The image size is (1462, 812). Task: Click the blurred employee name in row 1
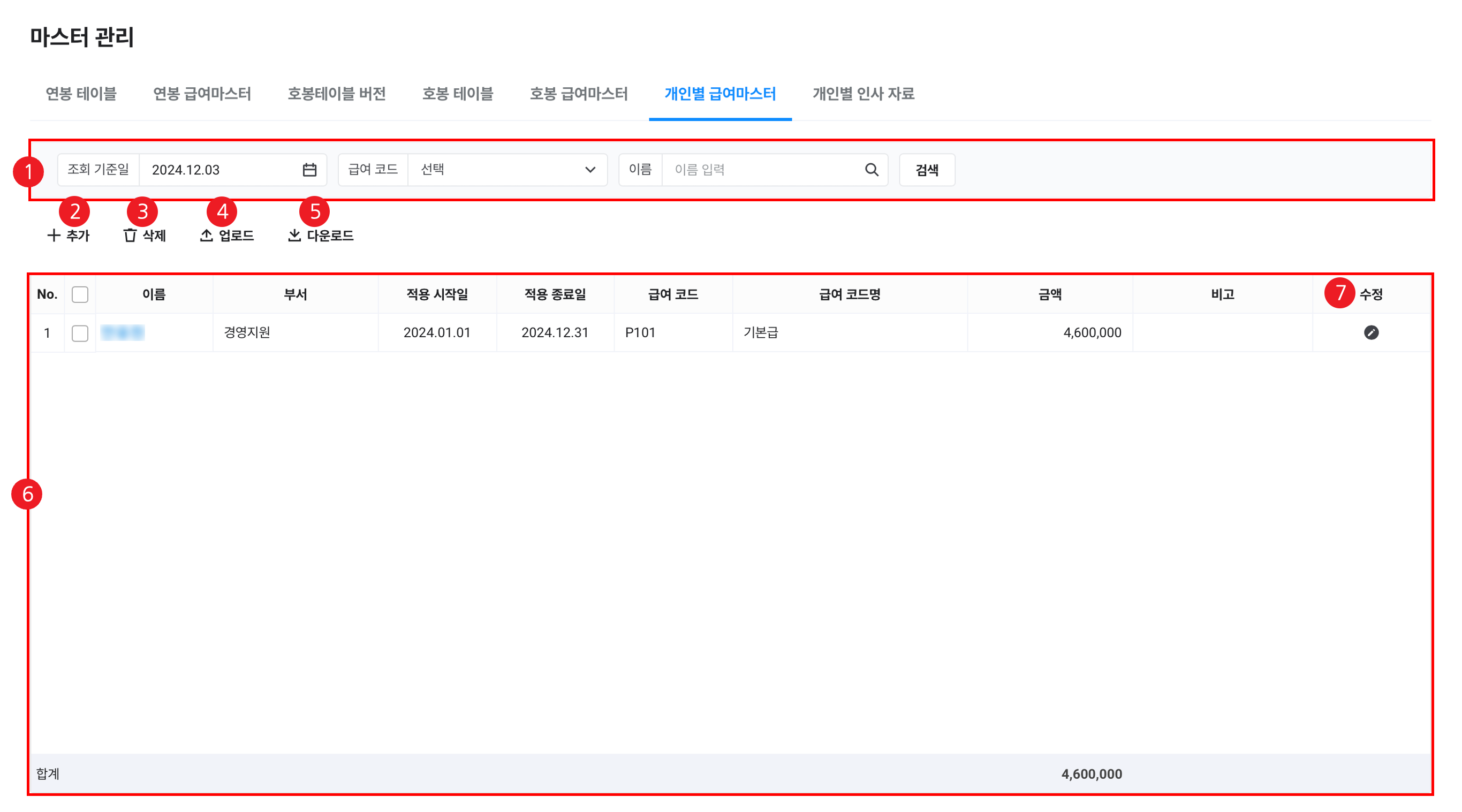pyautogui.click(x=123, y=332)
